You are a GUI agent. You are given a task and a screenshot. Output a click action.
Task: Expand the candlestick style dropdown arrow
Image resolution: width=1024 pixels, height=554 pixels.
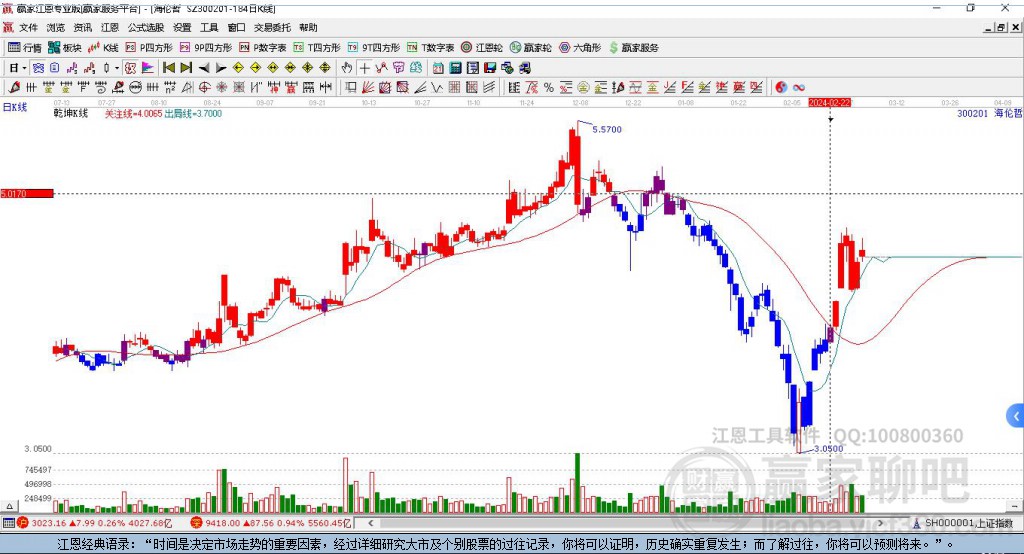point(117,68)
